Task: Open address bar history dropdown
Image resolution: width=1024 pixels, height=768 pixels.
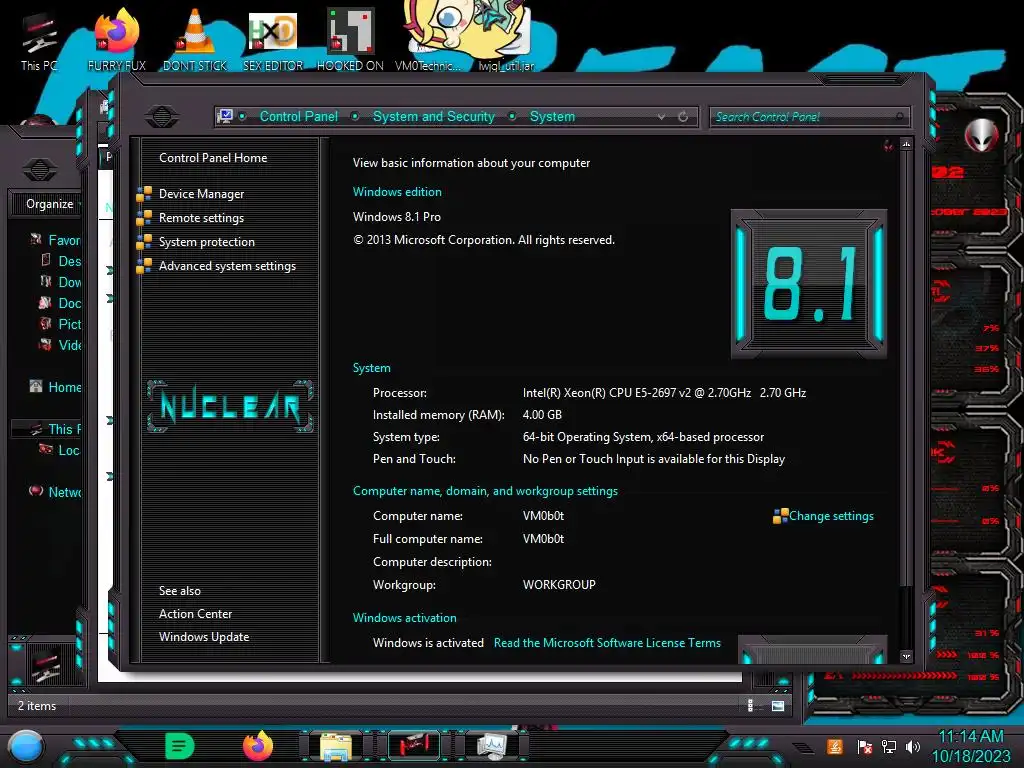Action: tap(662, 116)
